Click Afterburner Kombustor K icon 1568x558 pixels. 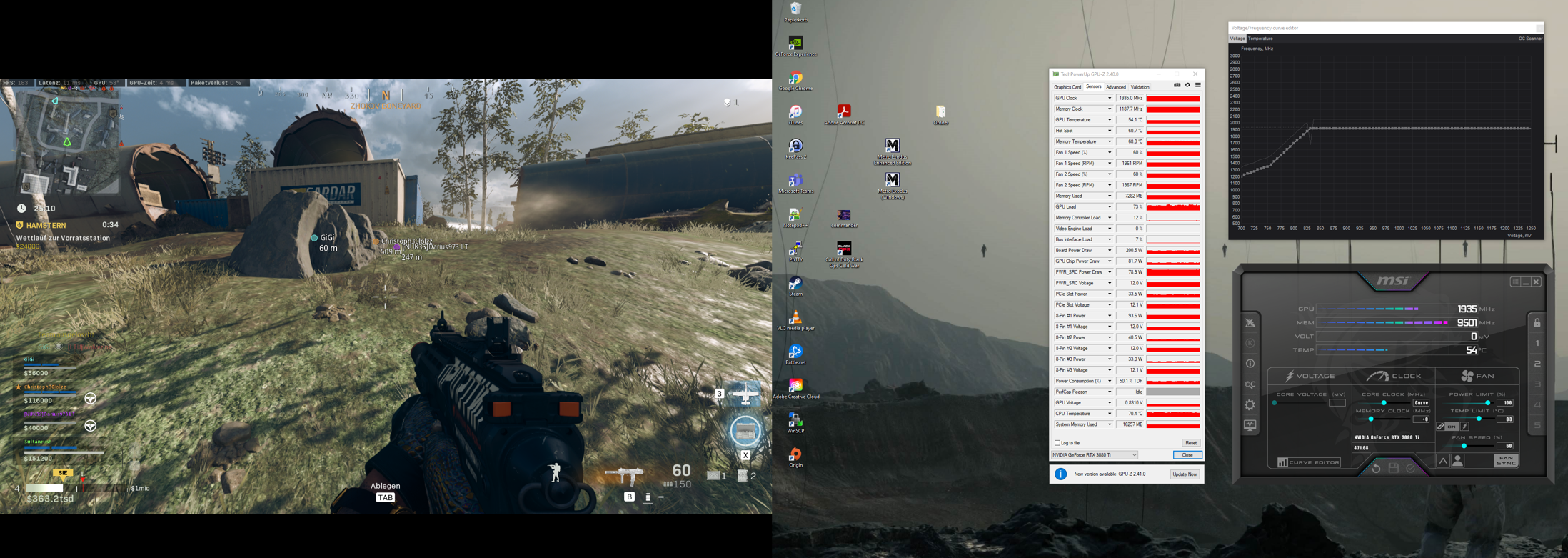click(1250, 343)
